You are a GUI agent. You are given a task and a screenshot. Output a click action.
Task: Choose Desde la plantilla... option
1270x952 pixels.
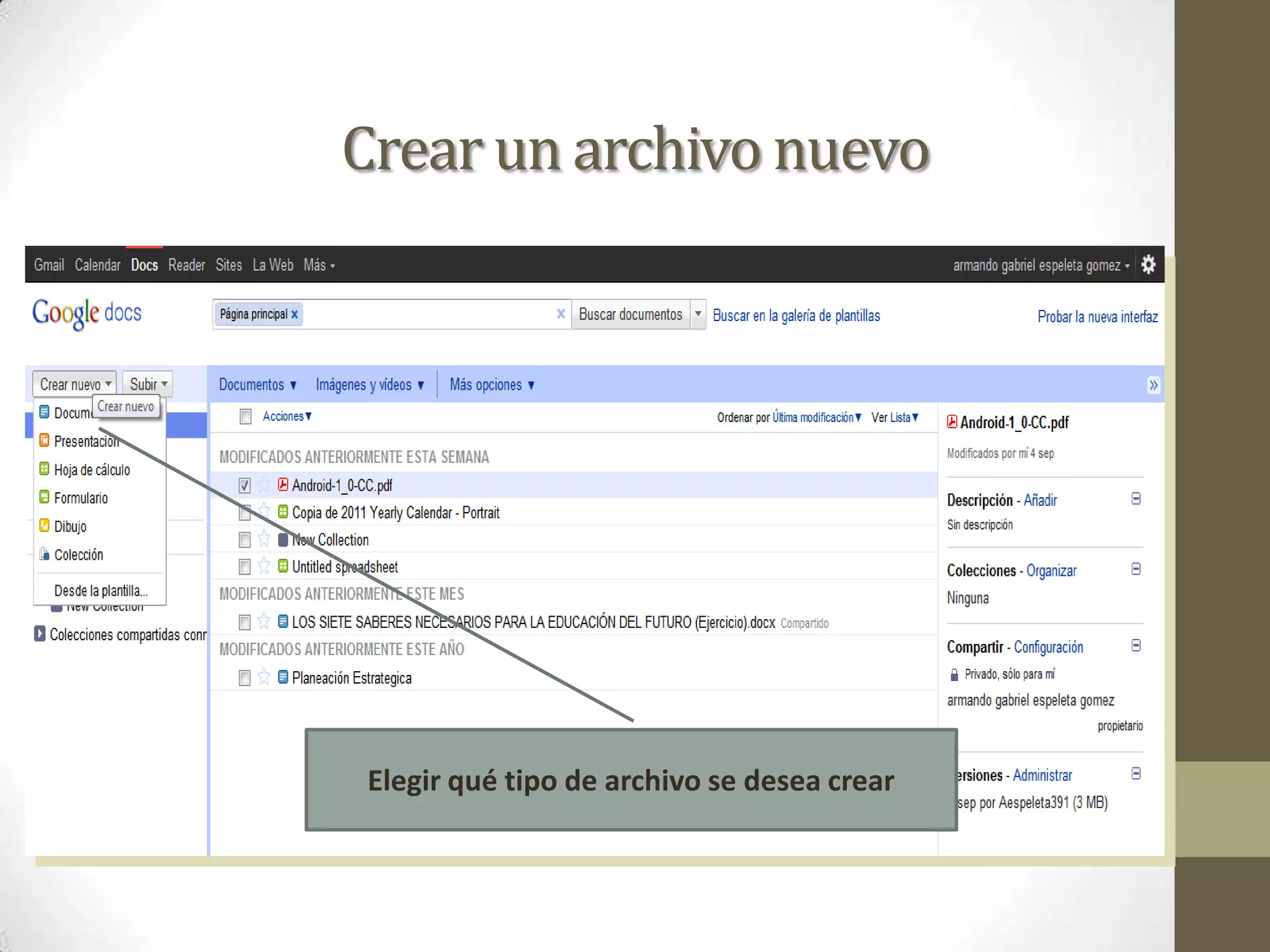100,591
